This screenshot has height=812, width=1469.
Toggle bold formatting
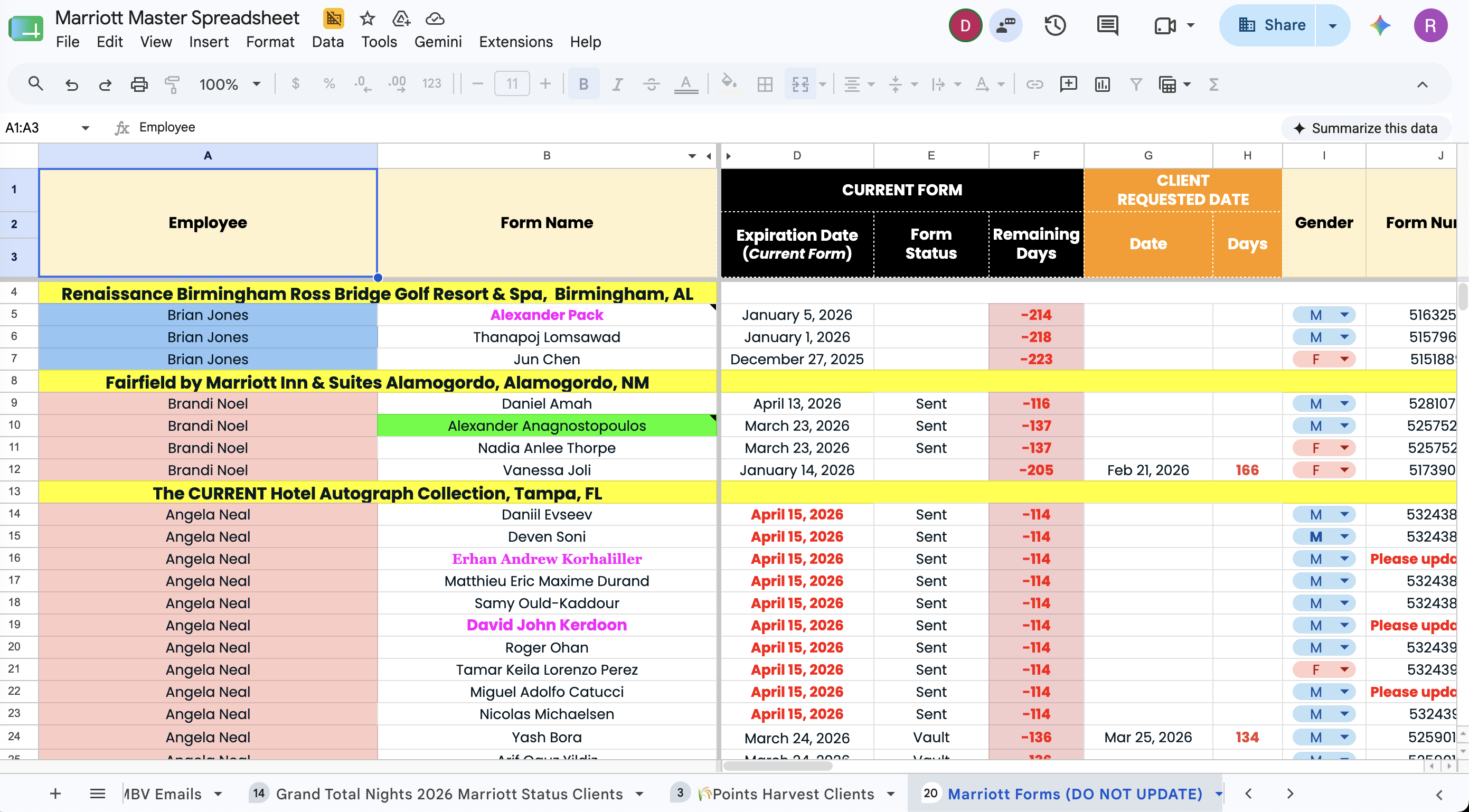click(583, 84)
